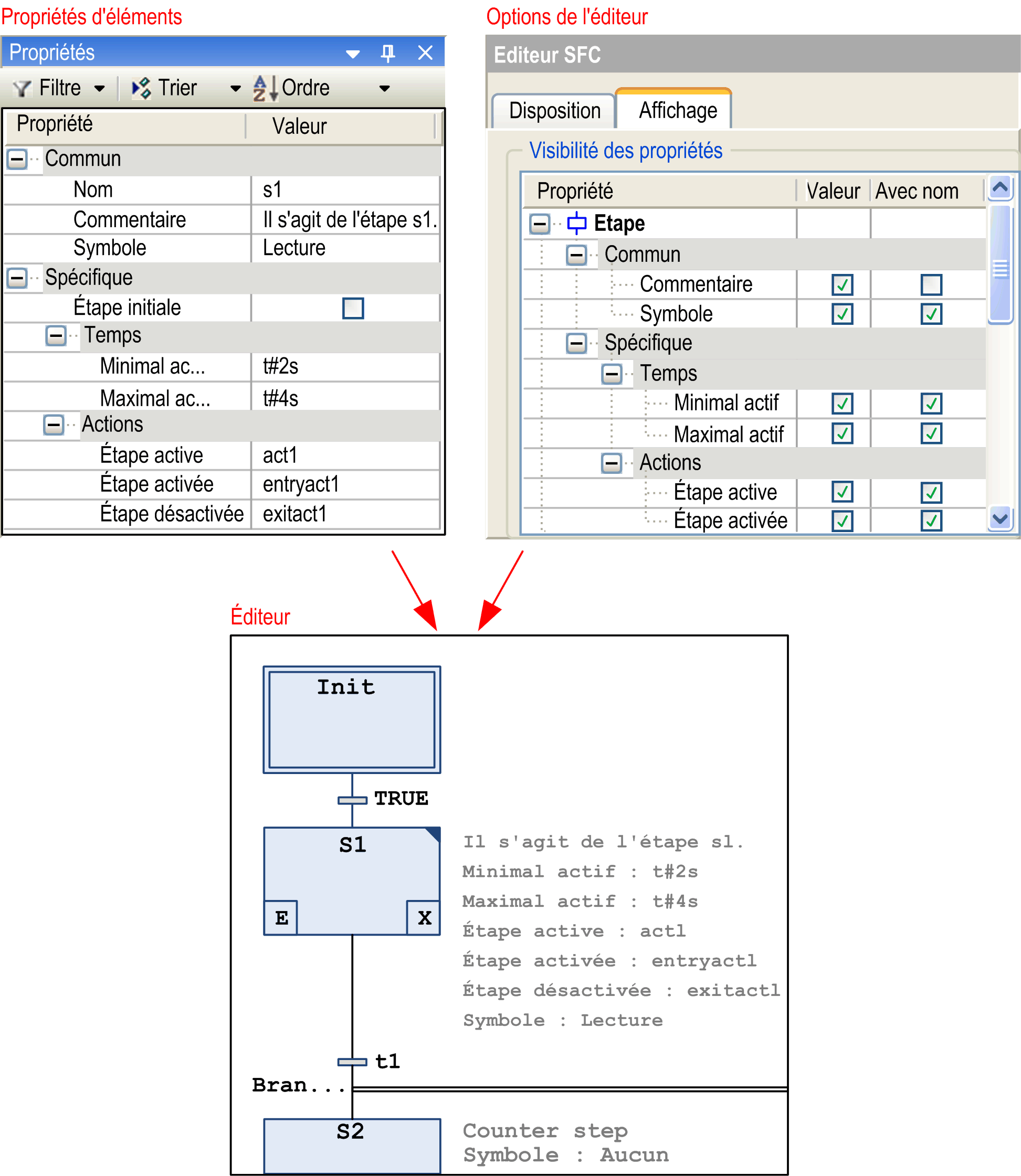The width and height of the screenshot is (1021, 1176).
Task: Click the Filtre funnel icon
Action: coord(23,88)
